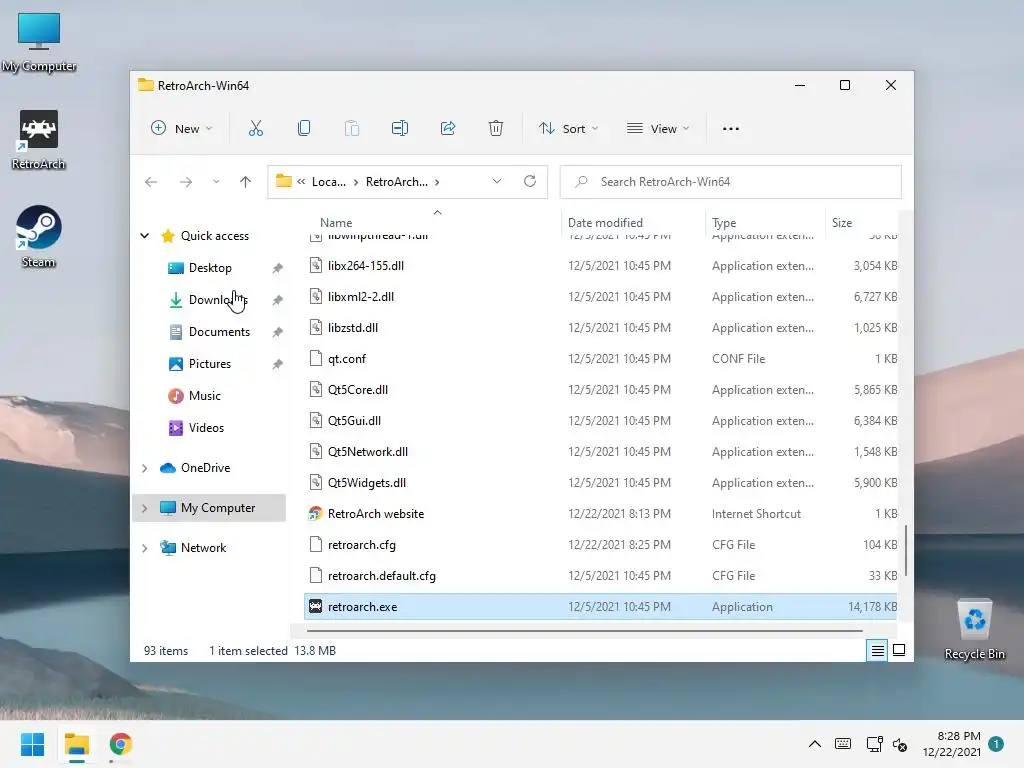1024x768 pixels.
Task: Select the Recycle Bin desktop icon
Action: [x=974, y=630]
